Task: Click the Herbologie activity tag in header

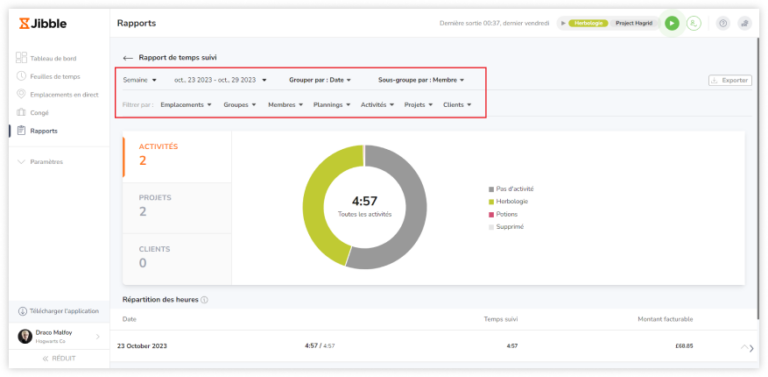Action: [x=588, y=23]
